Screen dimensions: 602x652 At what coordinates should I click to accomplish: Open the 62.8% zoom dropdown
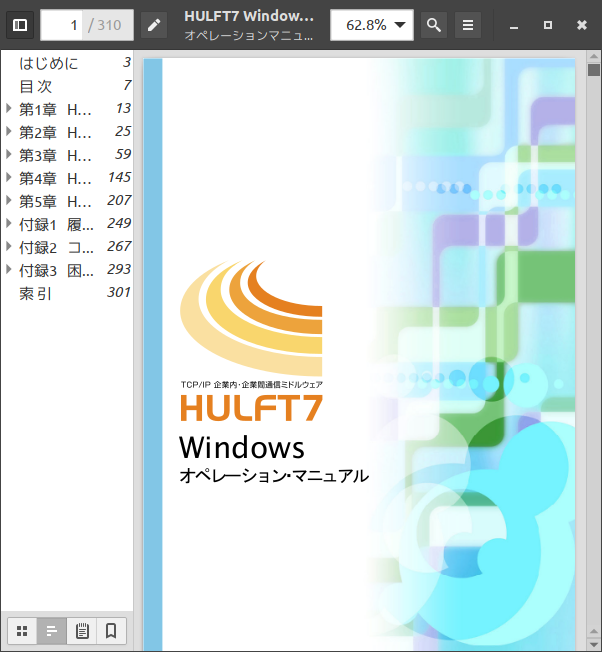click(372, 25)
